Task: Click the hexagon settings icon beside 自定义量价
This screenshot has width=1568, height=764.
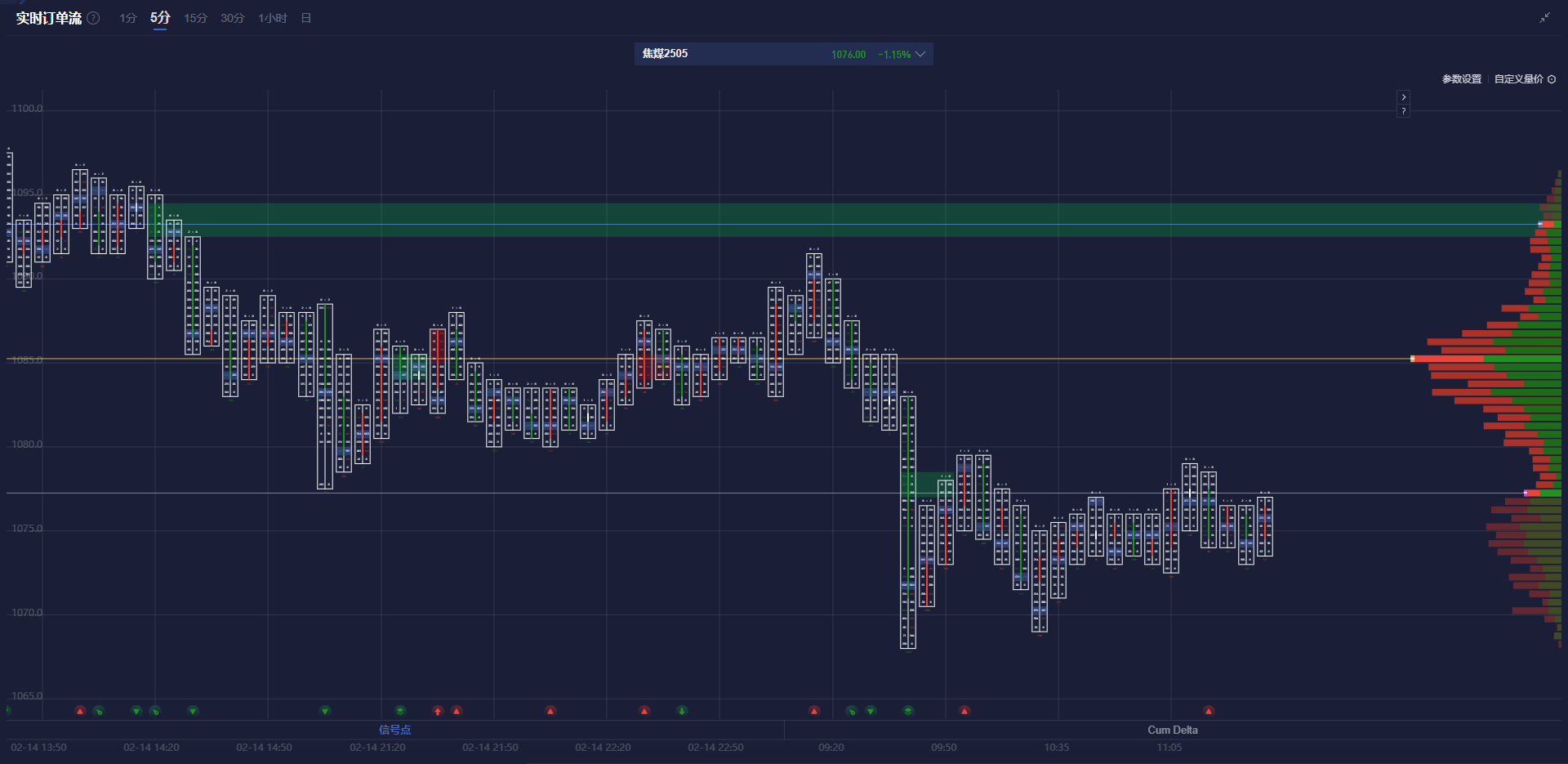Action: (1552, 79)
